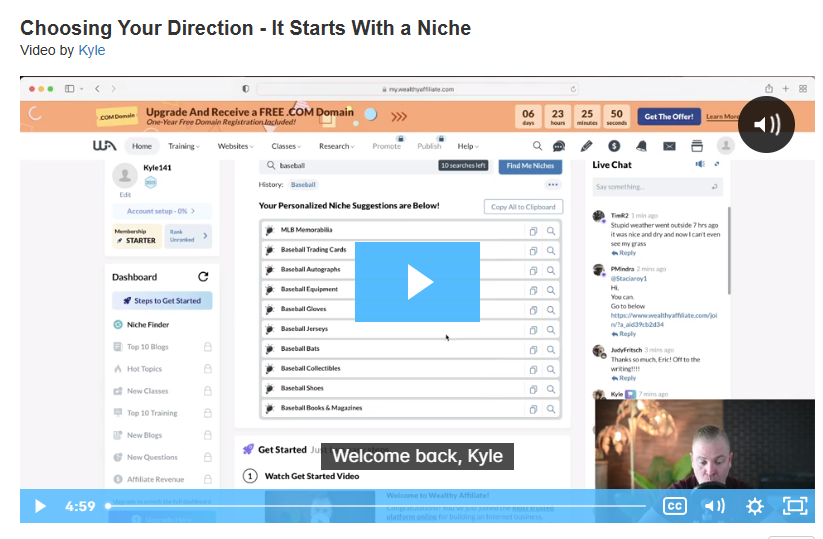Screen dimensions: 823x539
Task: Copy the Baseball Trading Cards niche
Action: pos(533,251)
